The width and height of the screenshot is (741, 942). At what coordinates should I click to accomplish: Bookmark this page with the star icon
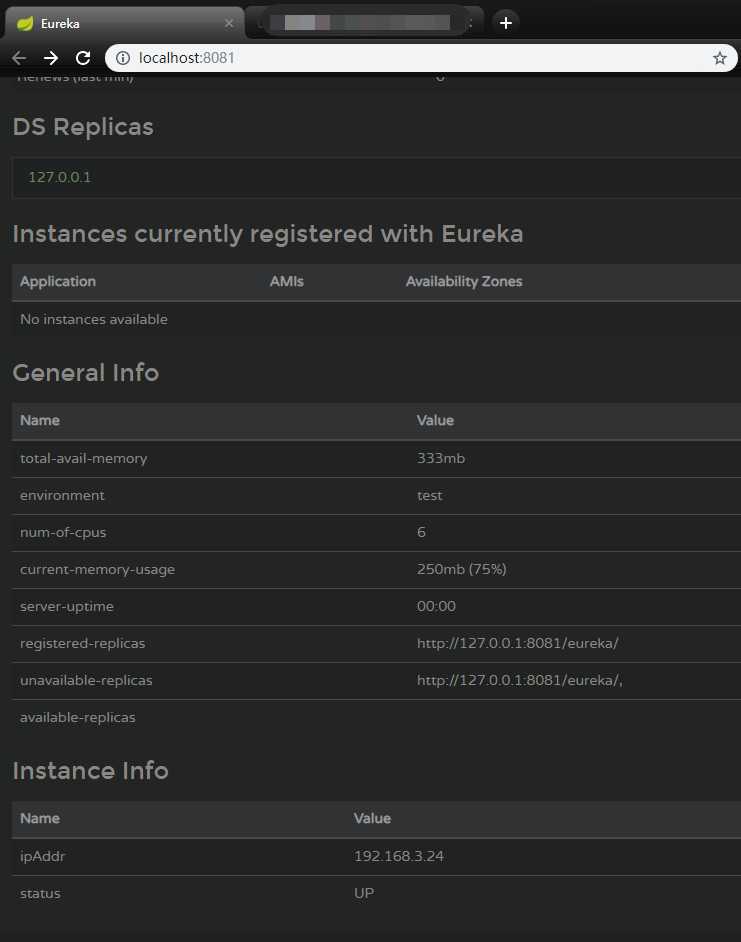pyautogui.click(x=719, y=58)
